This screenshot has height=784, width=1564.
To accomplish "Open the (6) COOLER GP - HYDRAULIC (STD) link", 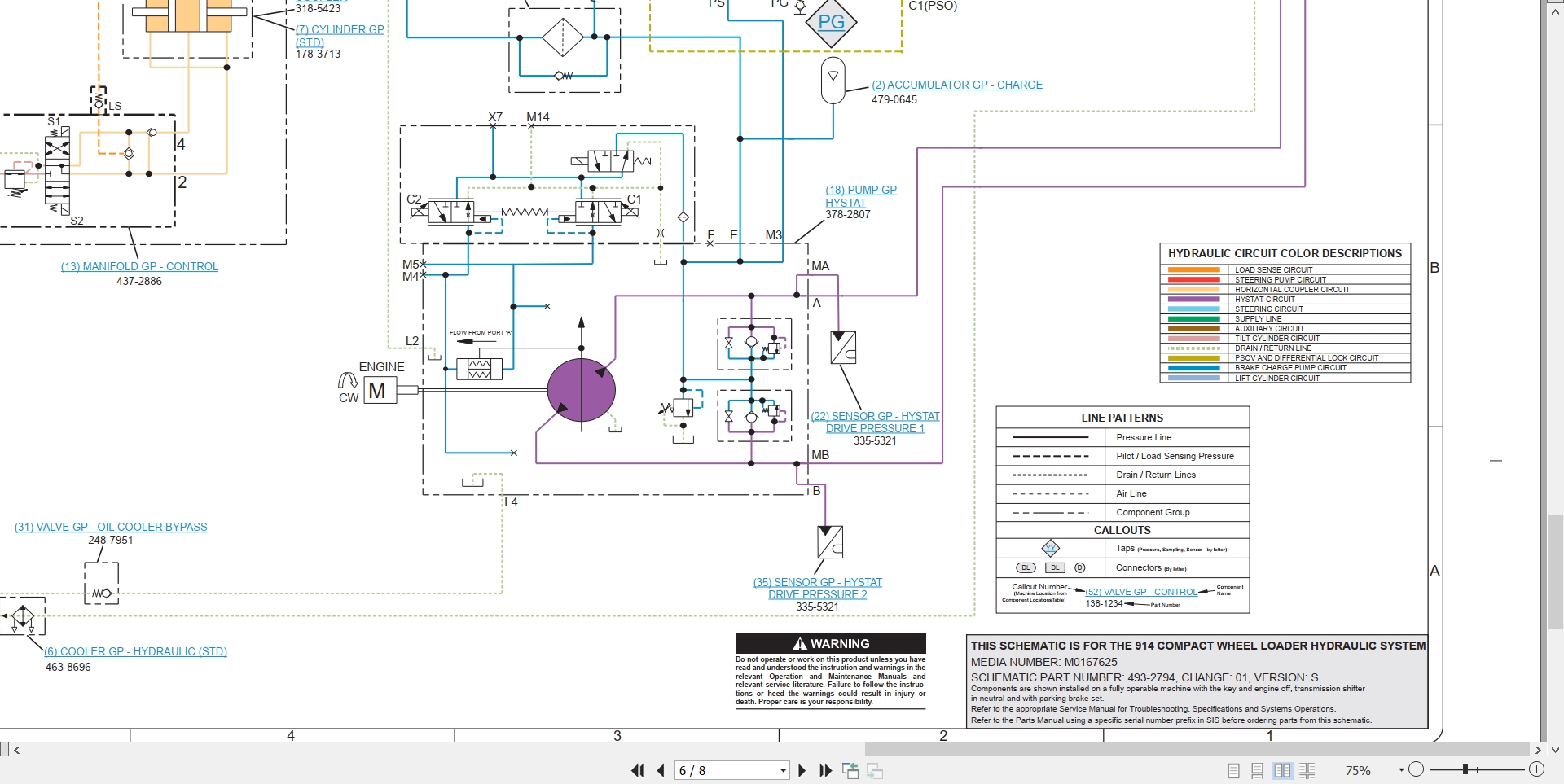I will [x=135, y=651].
